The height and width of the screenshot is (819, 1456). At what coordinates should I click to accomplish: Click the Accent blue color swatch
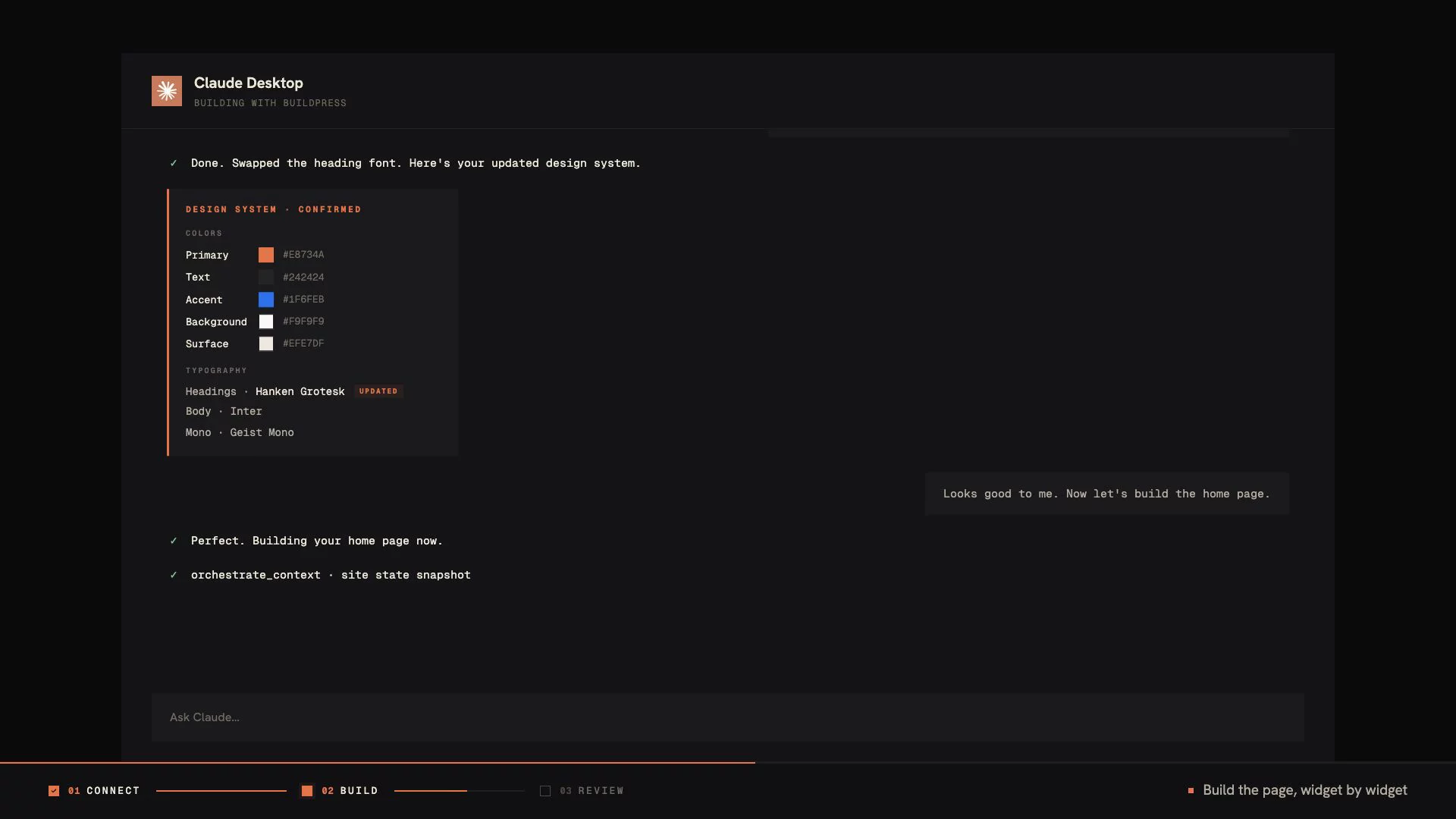click(266, 300)
